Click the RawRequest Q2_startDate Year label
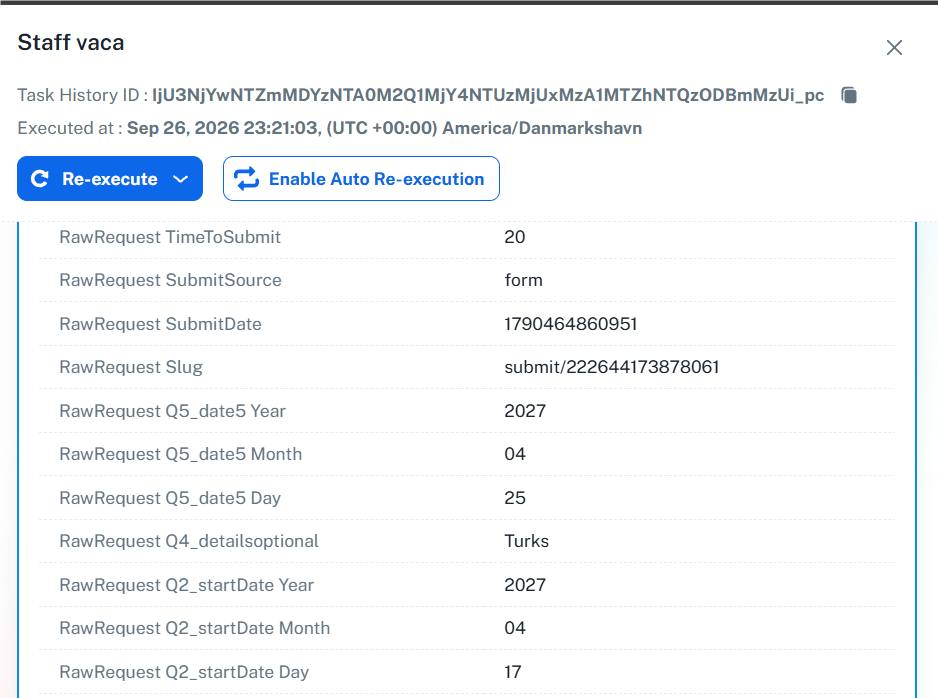This screenshot has height=698, width=938. point(187,585)
